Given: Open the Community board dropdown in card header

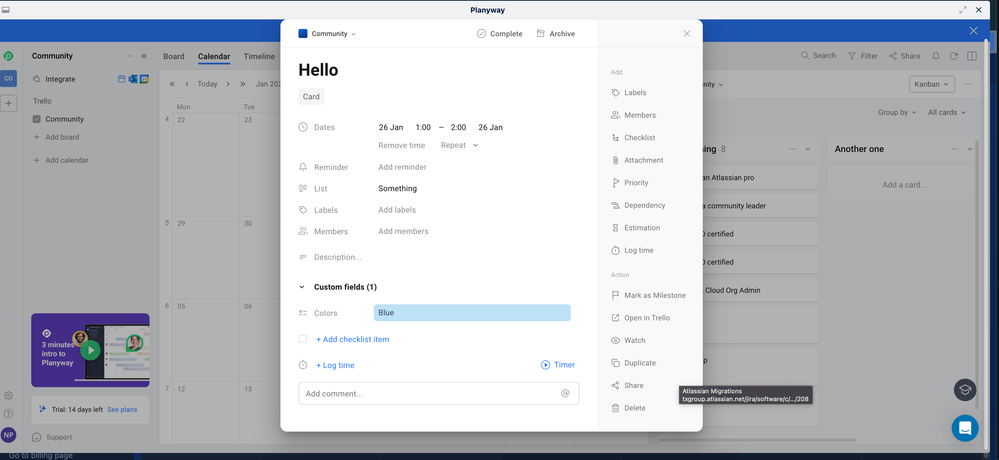Looking at the screenshot, I should (327, 34).
